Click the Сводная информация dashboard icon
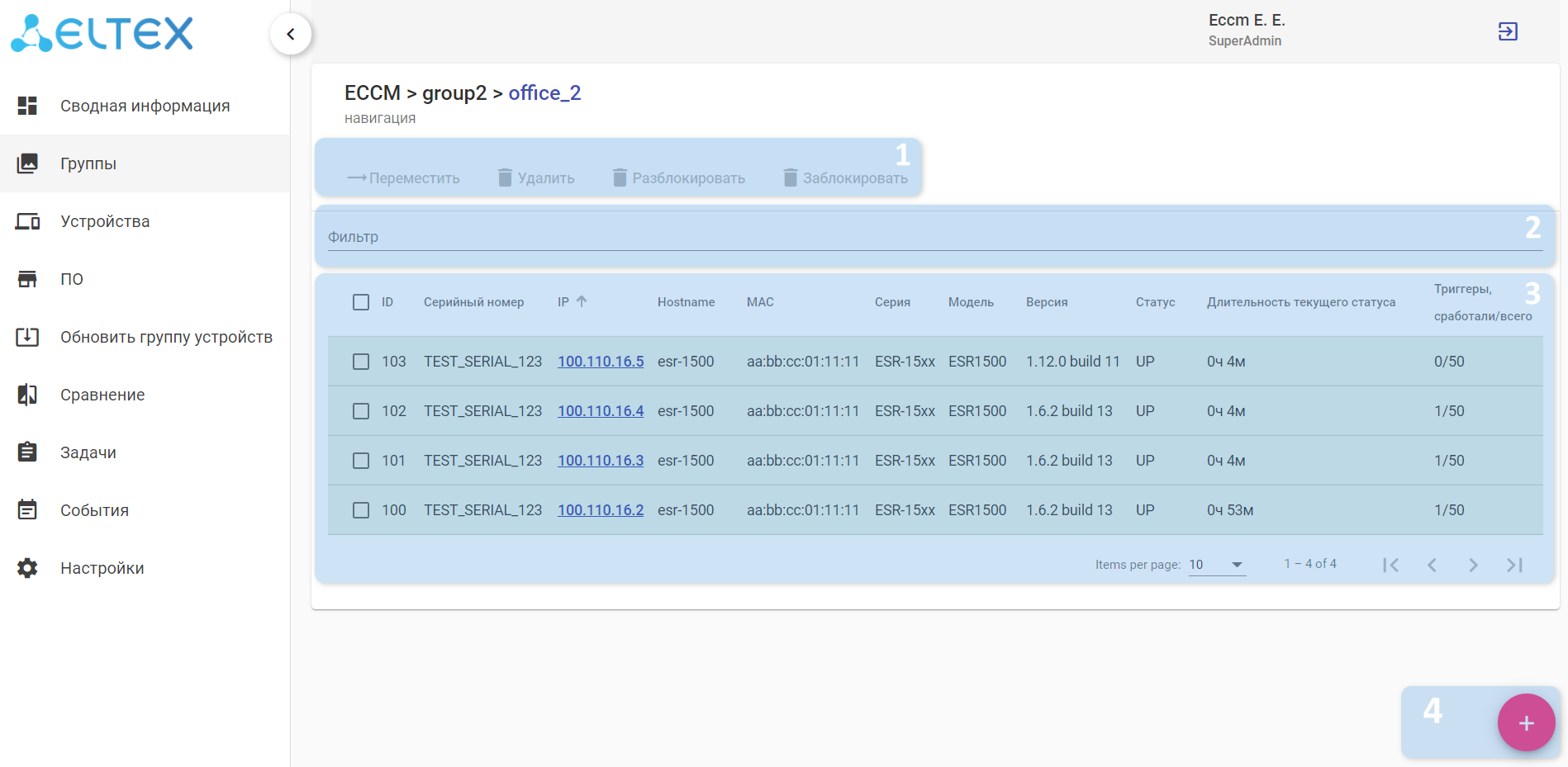 pos(27,106)
